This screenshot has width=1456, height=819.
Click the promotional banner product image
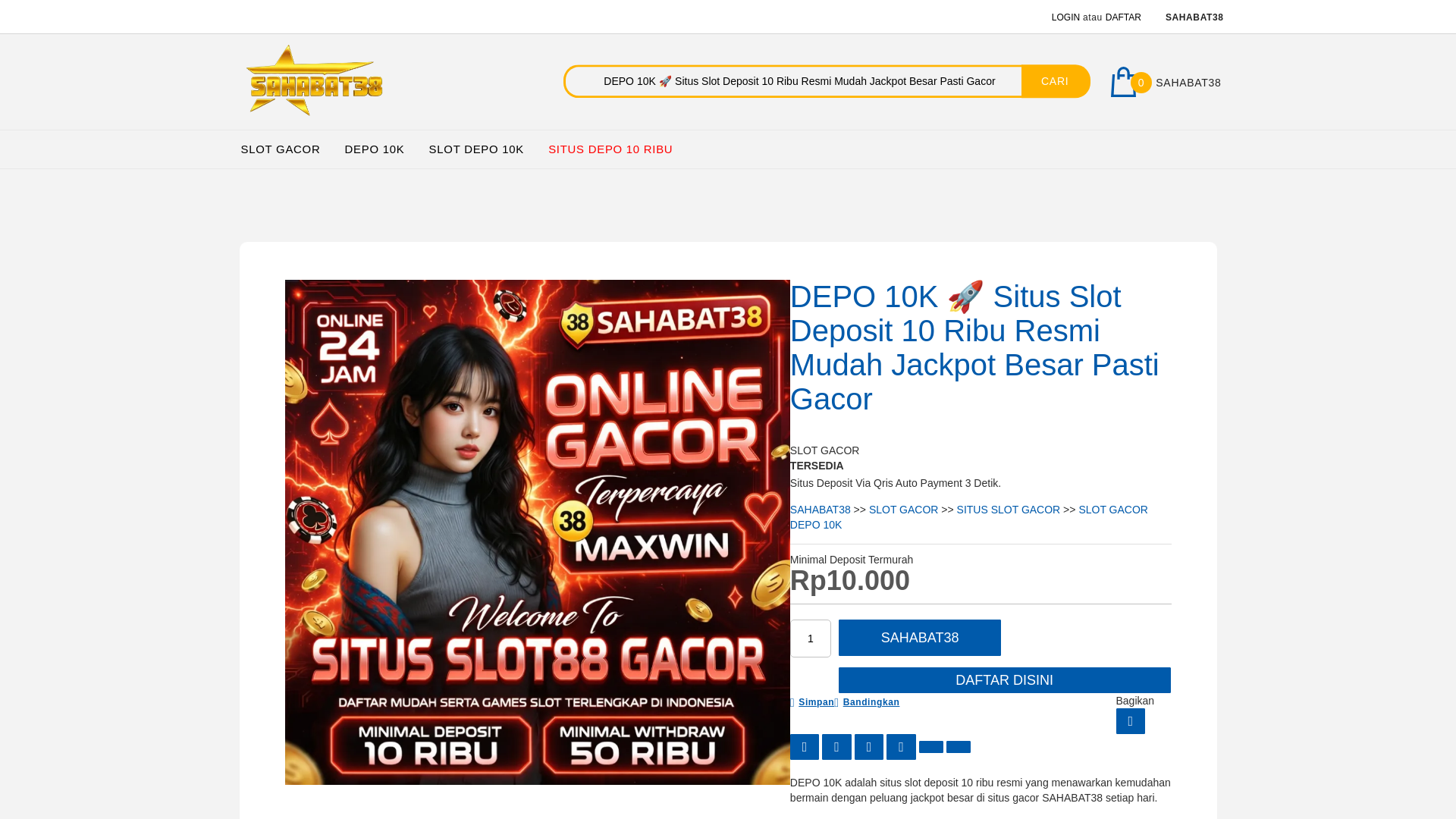tap(538, 532)
